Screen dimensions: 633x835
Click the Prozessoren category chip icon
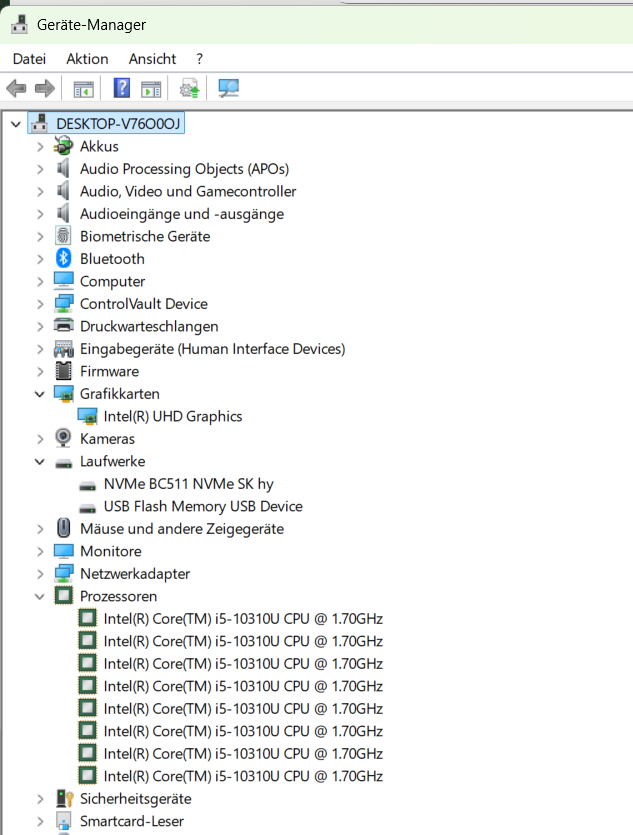63,595
